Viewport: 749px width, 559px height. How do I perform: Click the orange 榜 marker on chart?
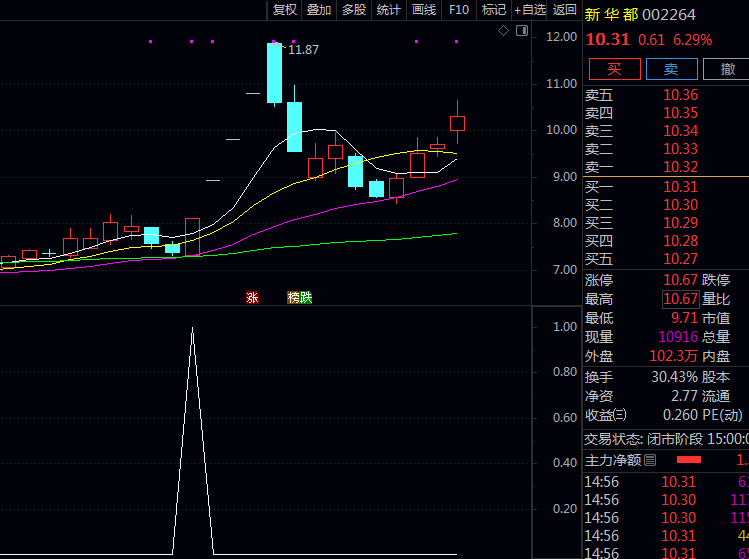tap(293, 297)
